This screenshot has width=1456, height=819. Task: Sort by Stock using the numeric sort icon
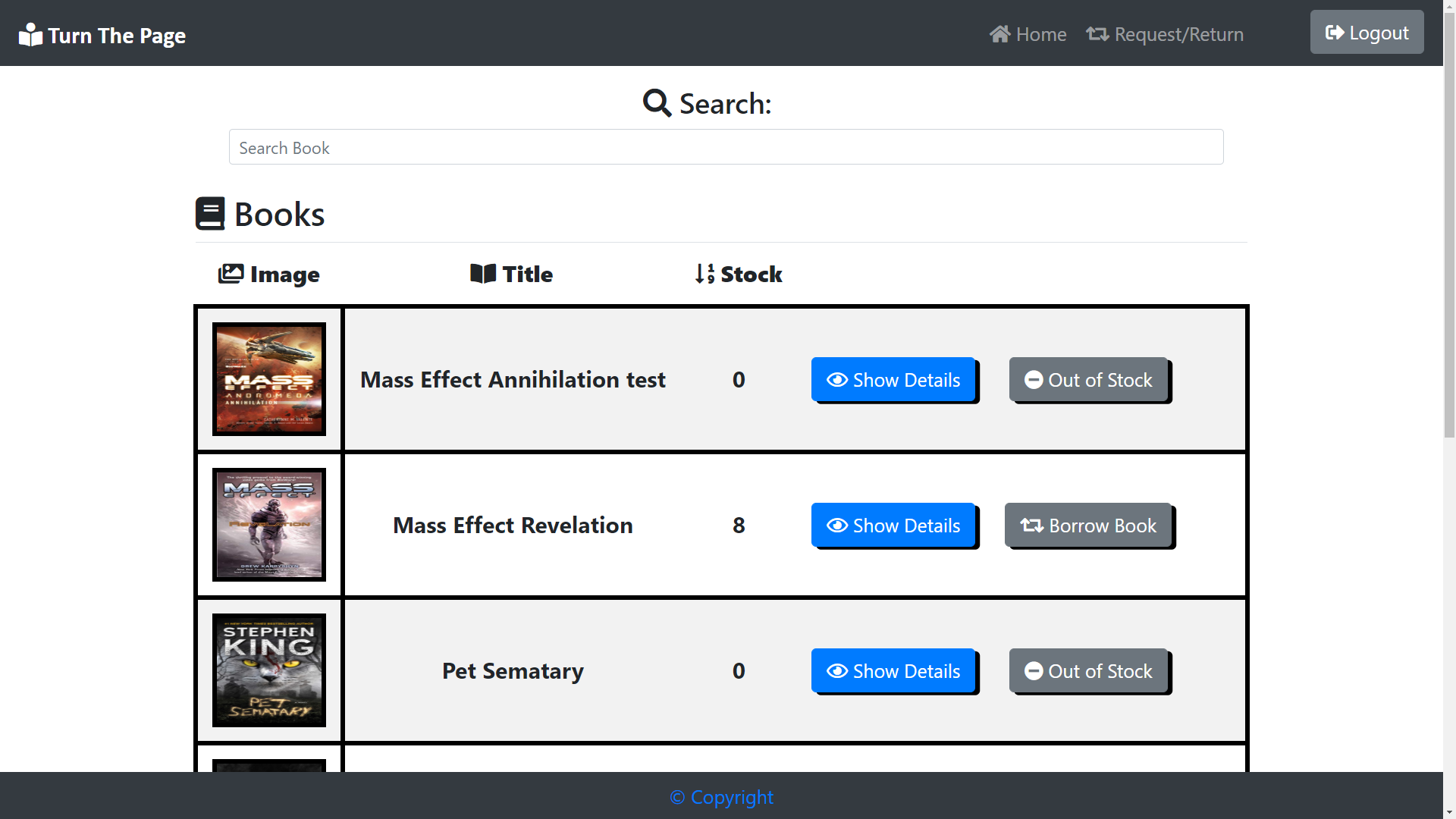coord(704,274)
